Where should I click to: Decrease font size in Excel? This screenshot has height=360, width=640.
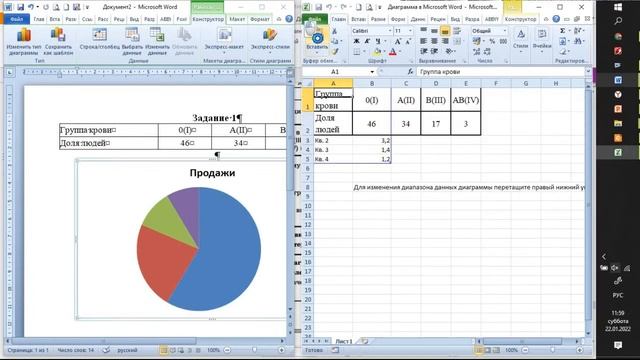point(408,41)
